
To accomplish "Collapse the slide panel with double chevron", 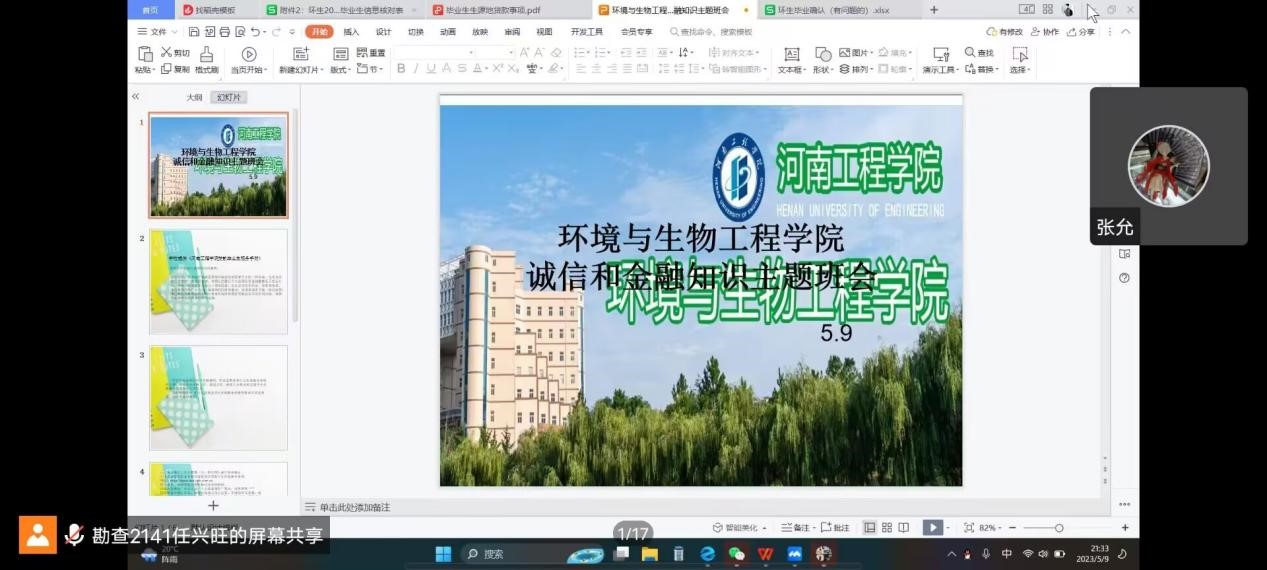I will point(136,96).
